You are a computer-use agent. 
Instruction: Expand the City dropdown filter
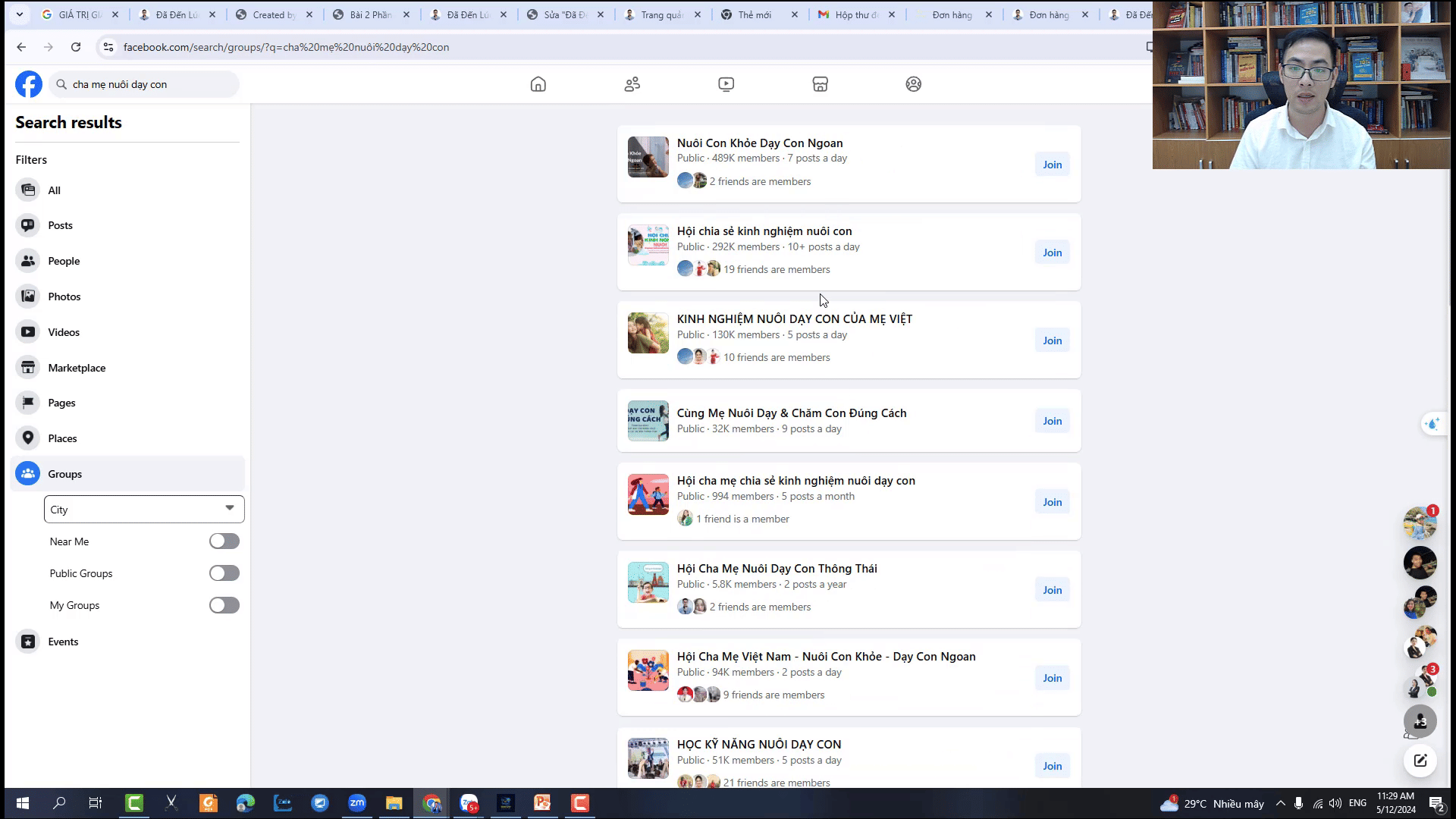point(144,510)
